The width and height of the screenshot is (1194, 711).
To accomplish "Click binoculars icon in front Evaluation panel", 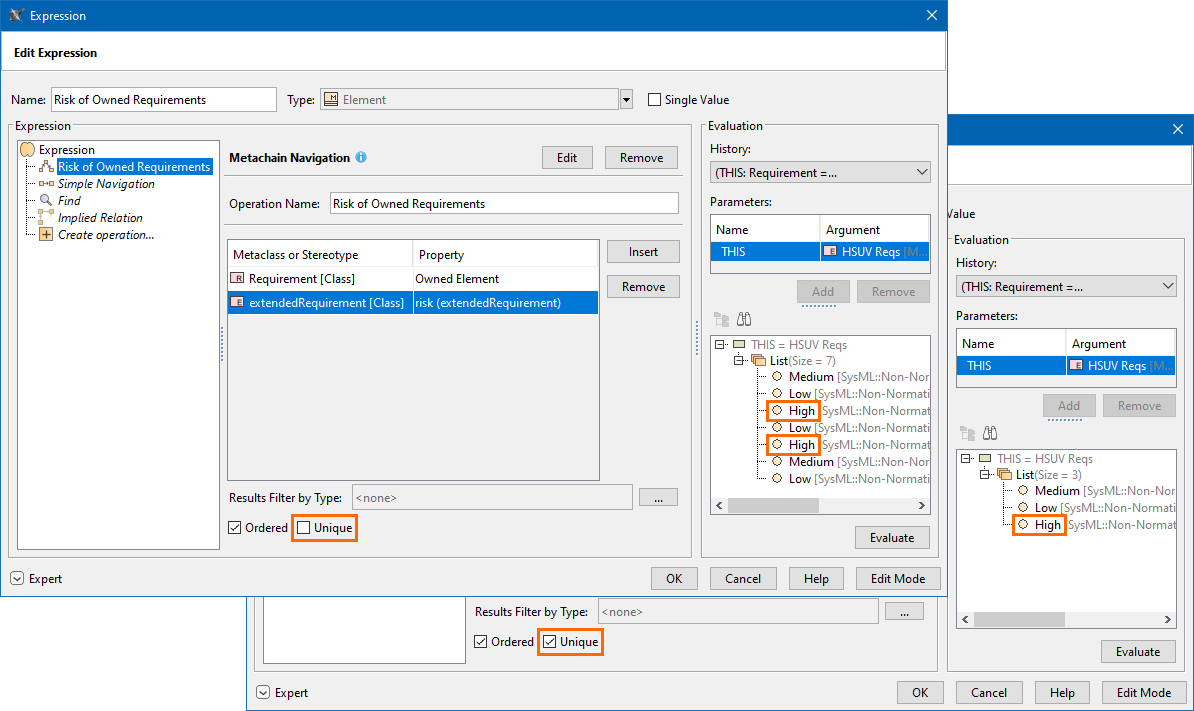I will tap(744, 320).
